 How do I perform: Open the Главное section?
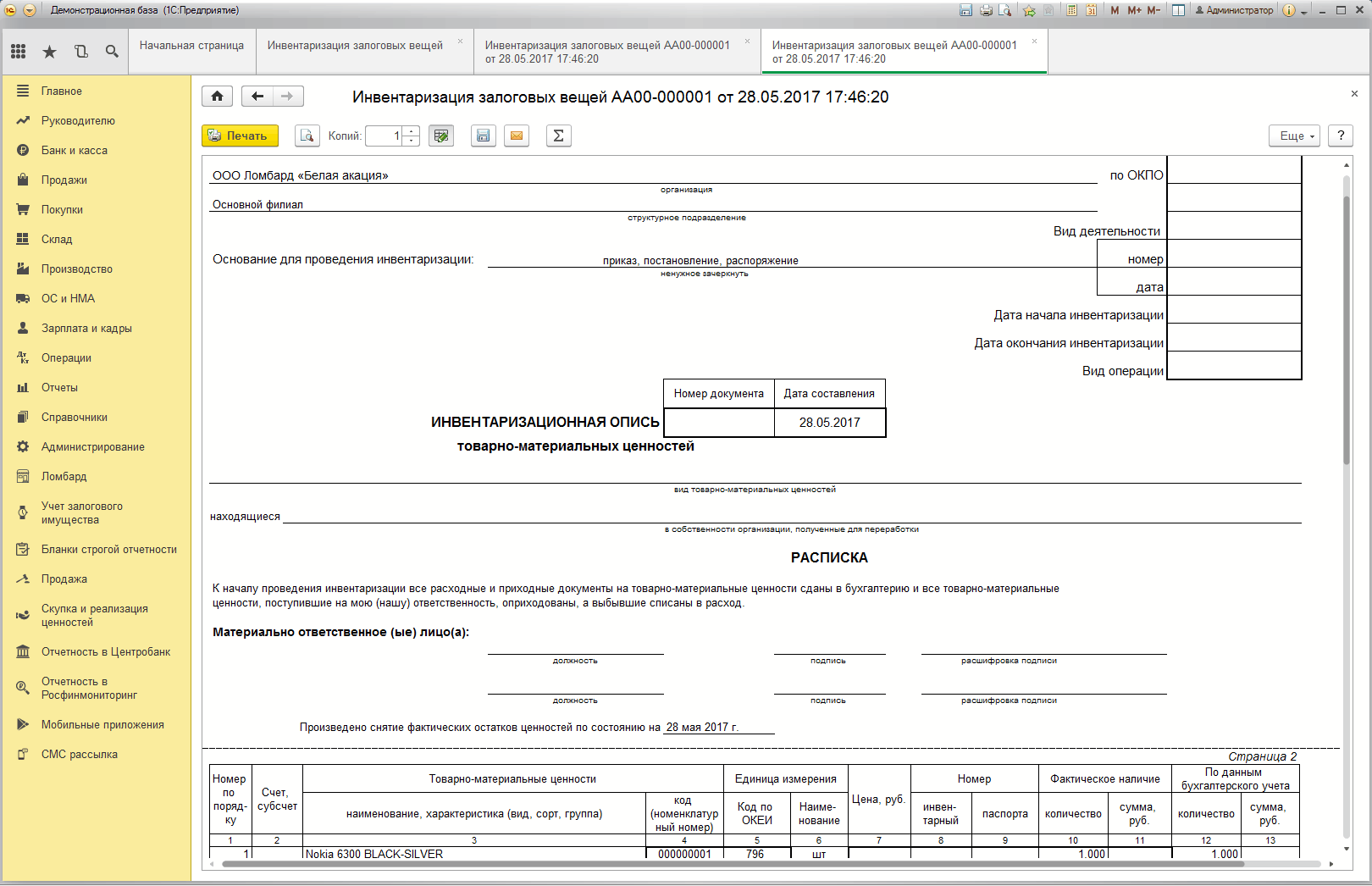point(96,91)
